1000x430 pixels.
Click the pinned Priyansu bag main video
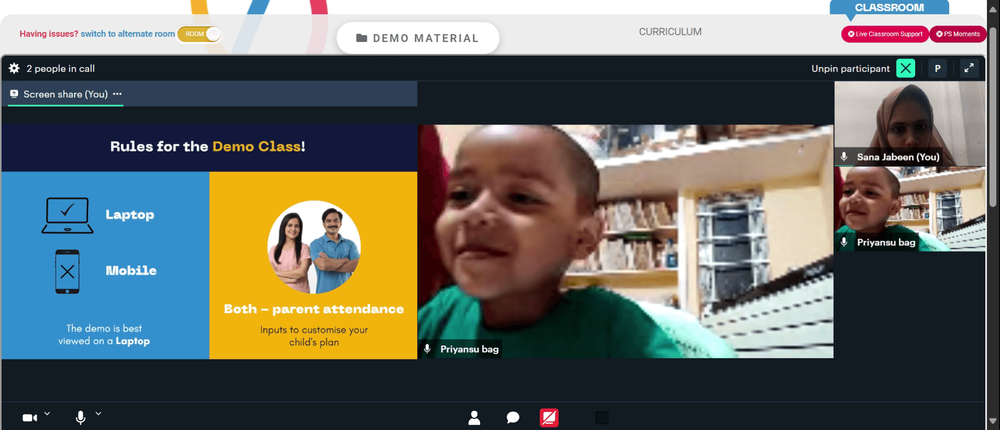point(626,241)
